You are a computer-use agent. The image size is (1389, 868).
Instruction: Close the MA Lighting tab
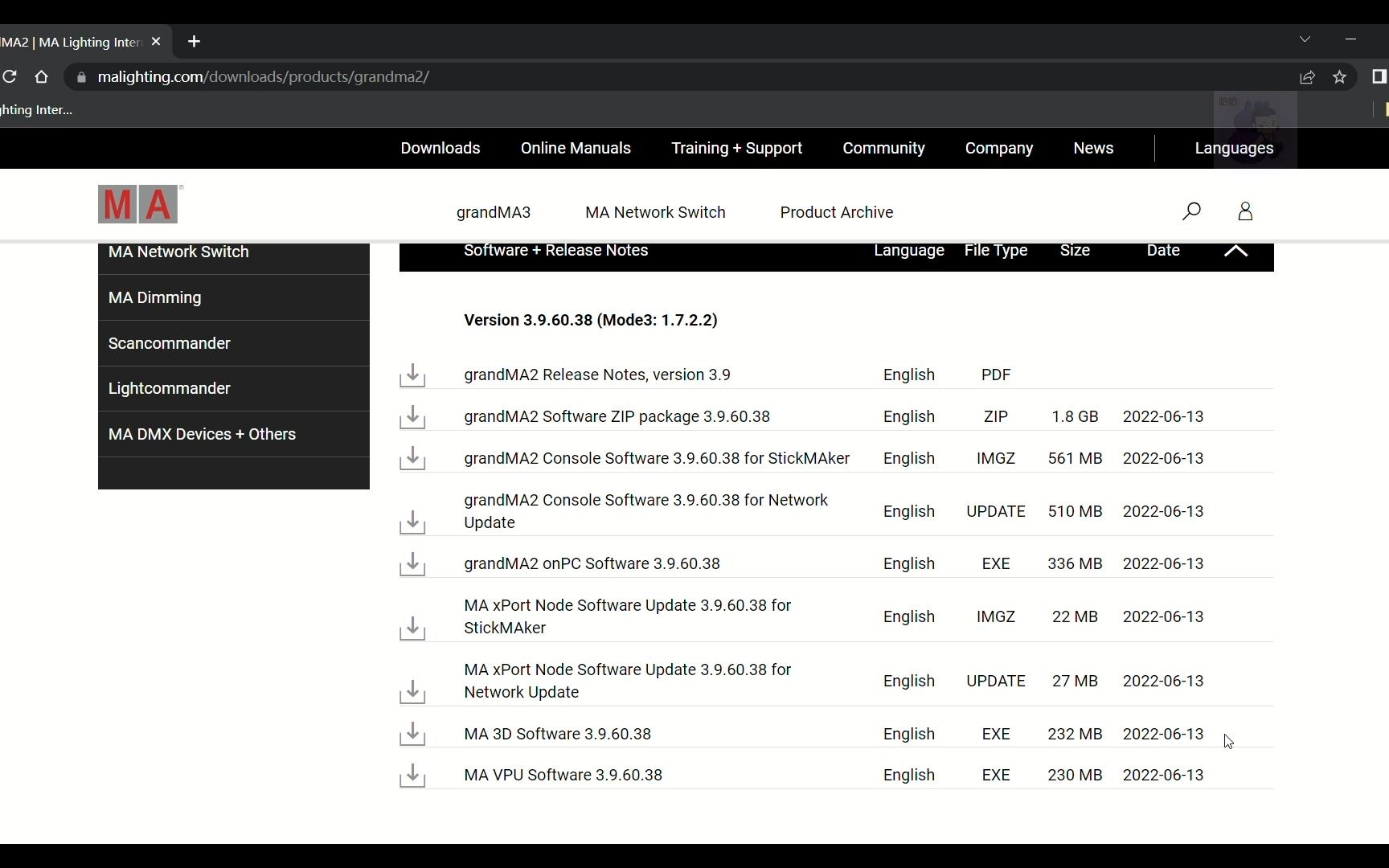pos(156,42)
